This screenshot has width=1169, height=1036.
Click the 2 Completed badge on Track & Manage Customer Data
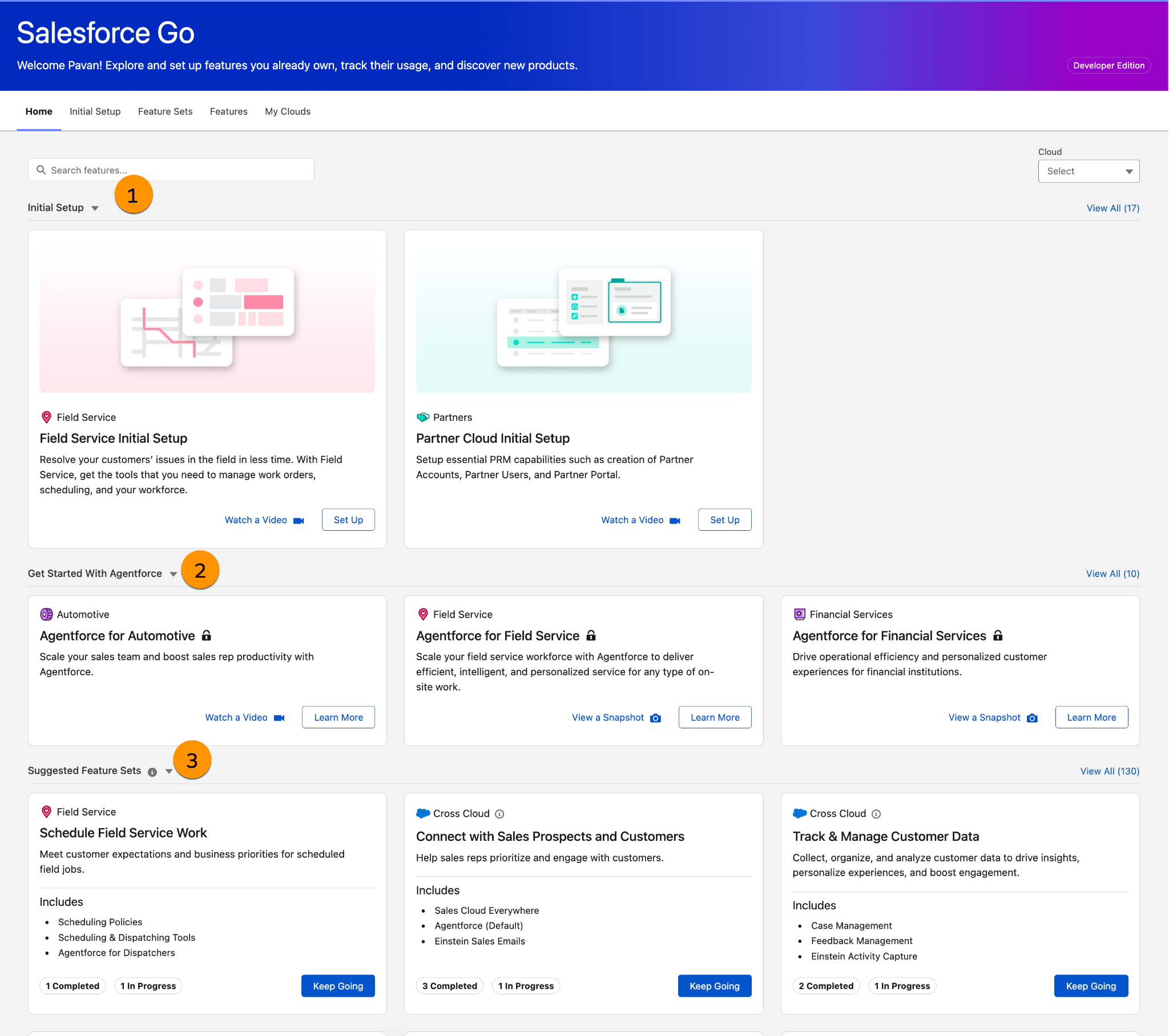[x=826, y=986]
